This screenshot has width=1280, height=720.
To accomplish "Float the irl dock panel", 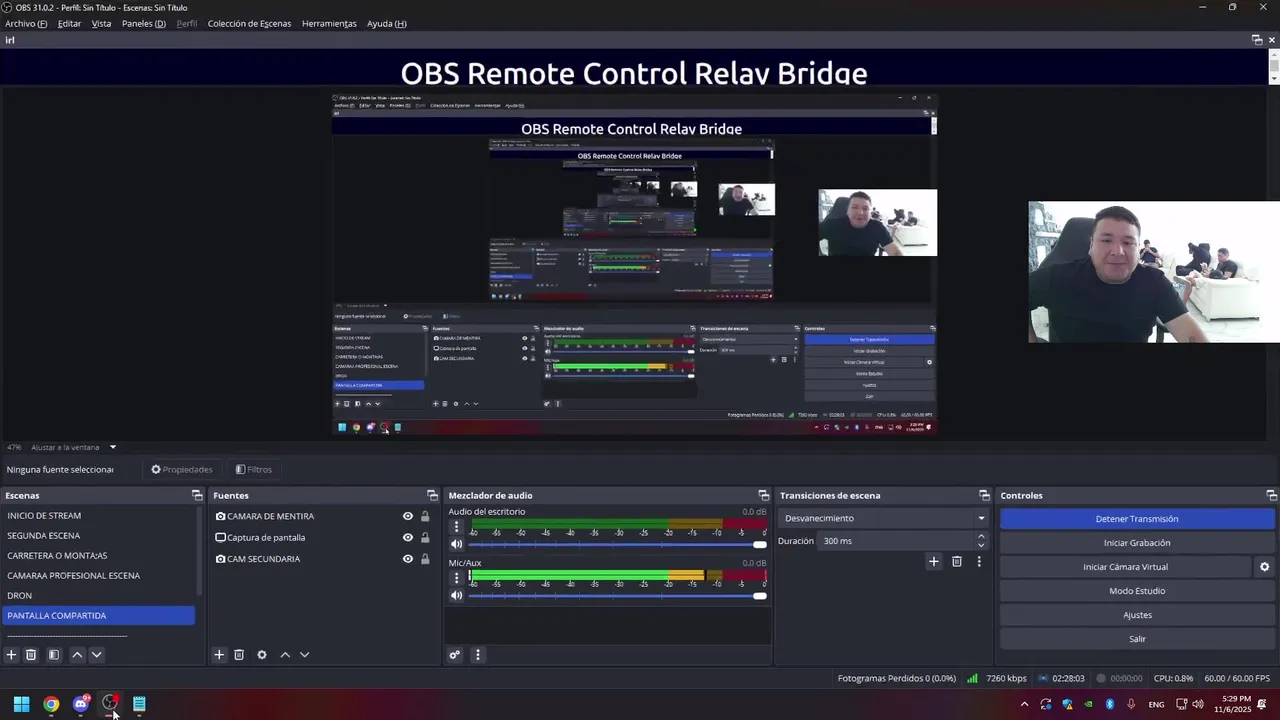I will [x=1257, y=40].
